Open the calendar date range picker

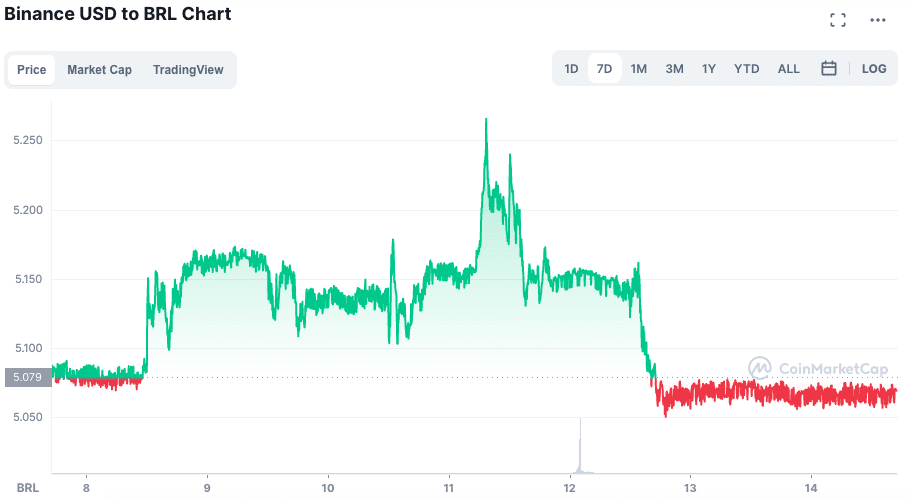[x=828, y=69]
